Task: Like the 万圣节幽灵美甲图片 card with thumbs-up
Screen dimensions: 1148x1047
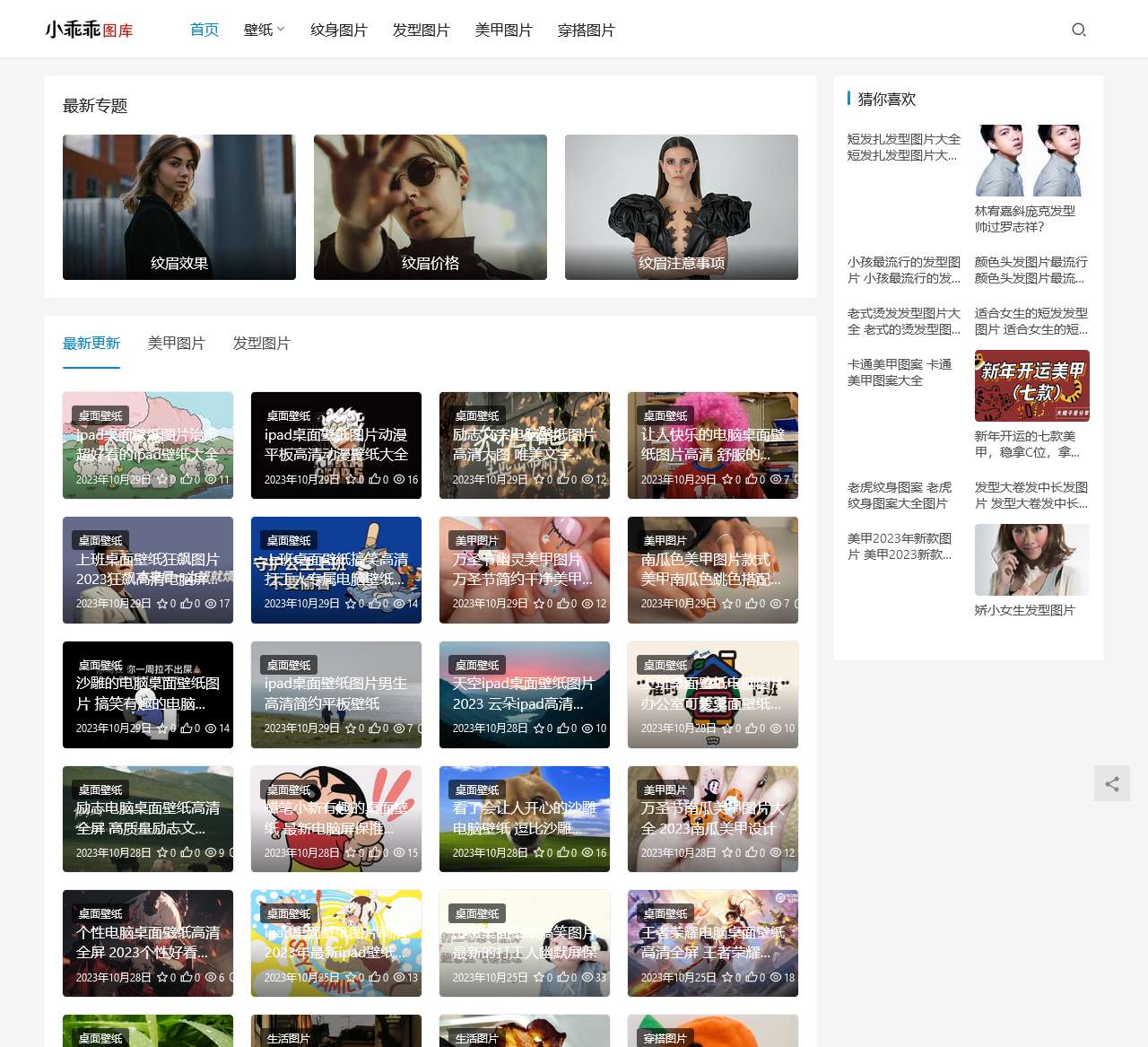Action: point(562,605)
